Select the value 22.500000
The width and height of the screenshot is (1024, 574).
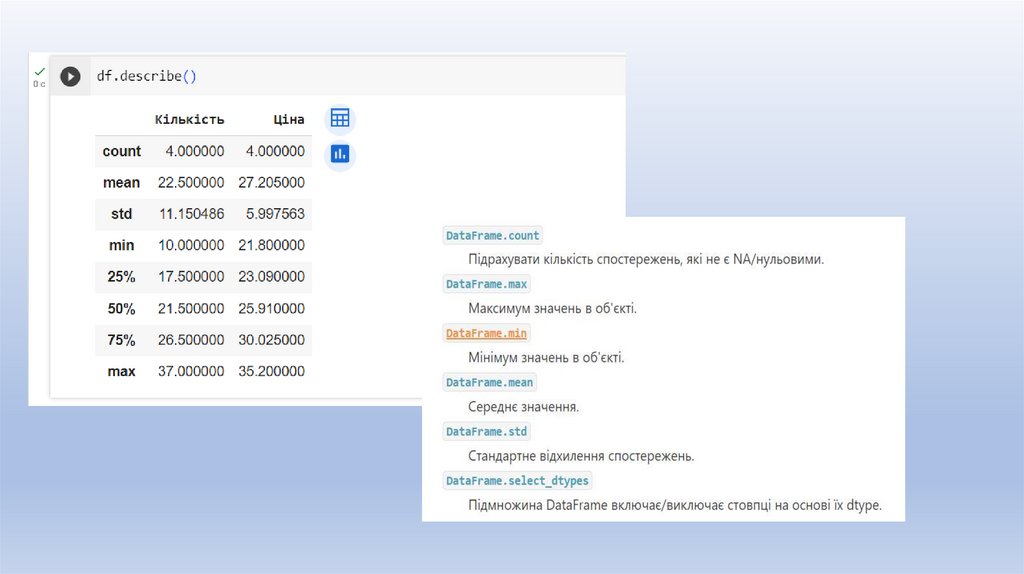coord(191,183)
